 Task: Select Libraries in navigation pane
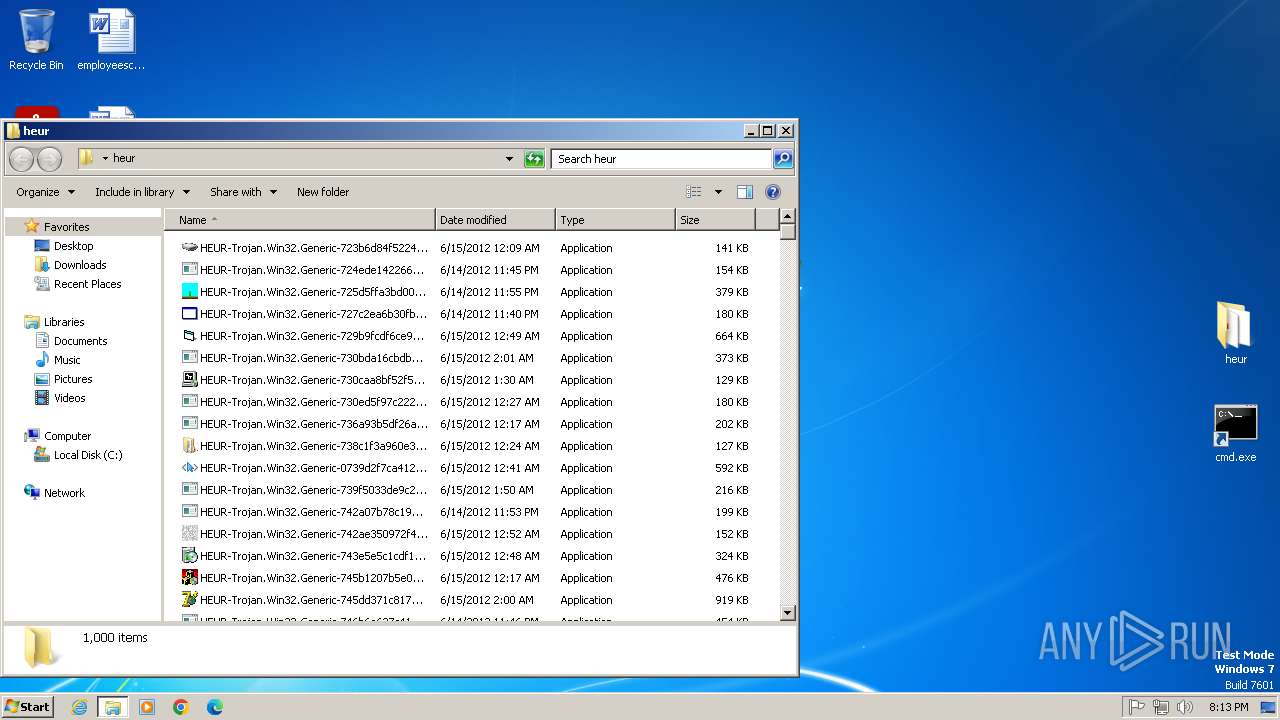(x=64, y=322)
